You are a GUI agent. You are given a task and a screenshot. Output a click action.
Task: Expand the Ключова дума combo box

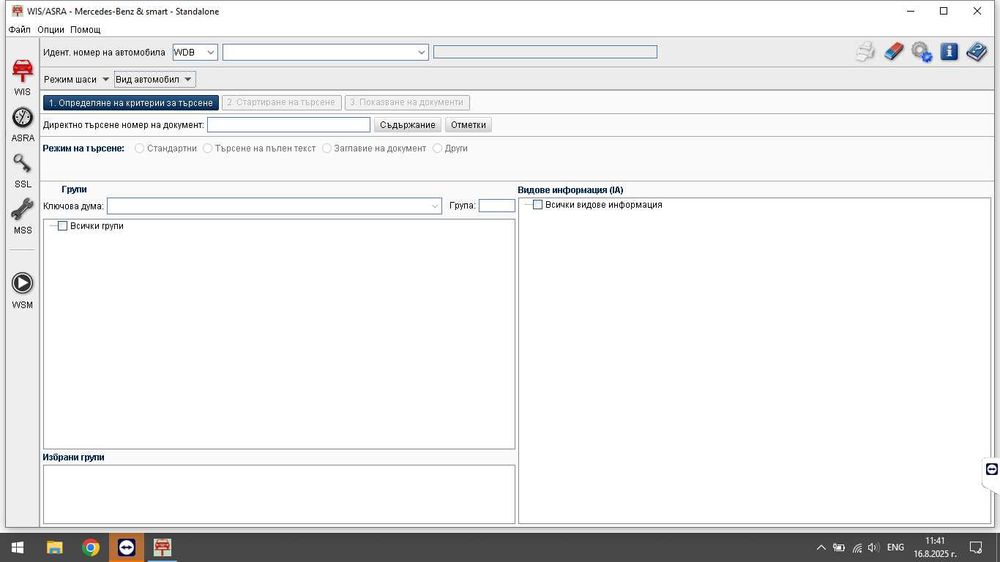[434, 206]
